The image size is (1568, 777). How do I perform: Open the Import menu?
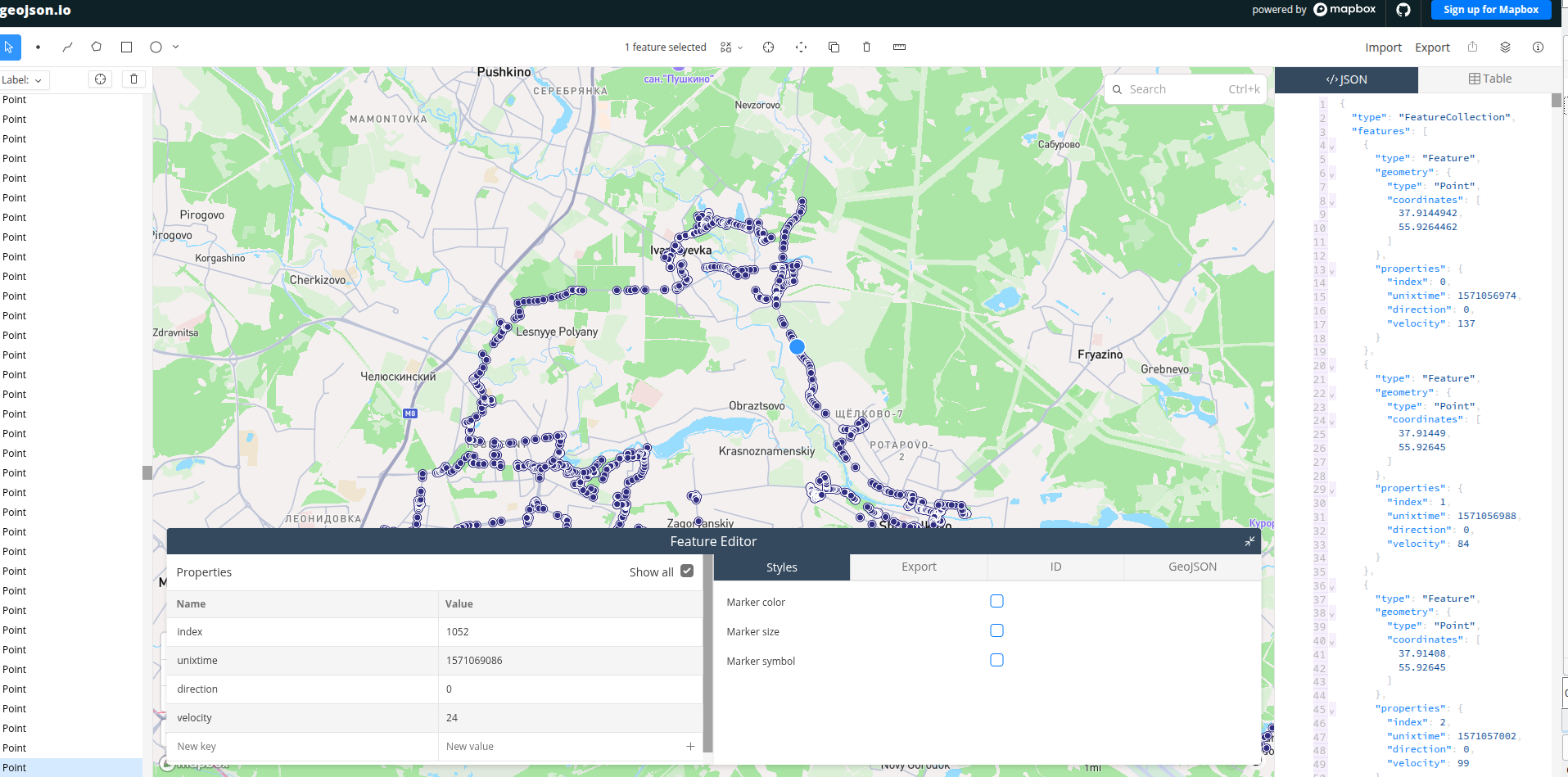pos(1383,47)
